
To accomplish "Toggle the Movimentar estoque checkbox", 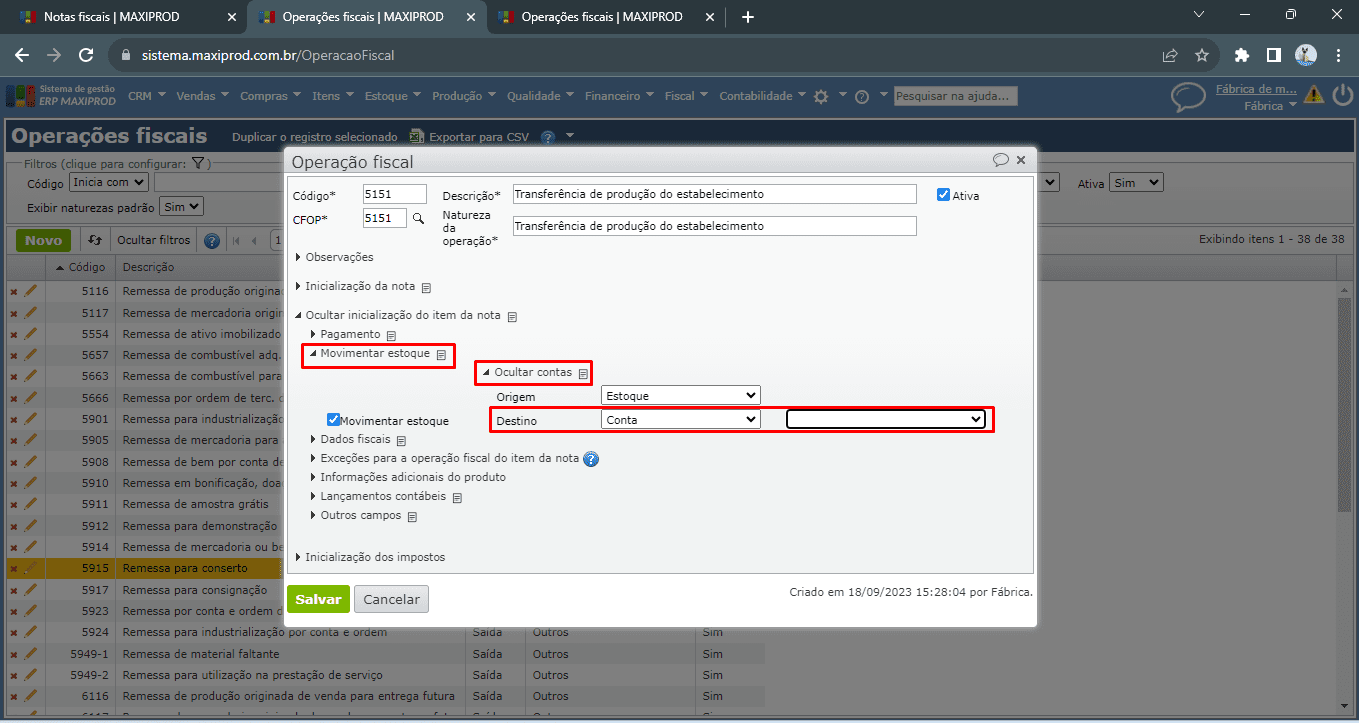I will coord(334,420).
